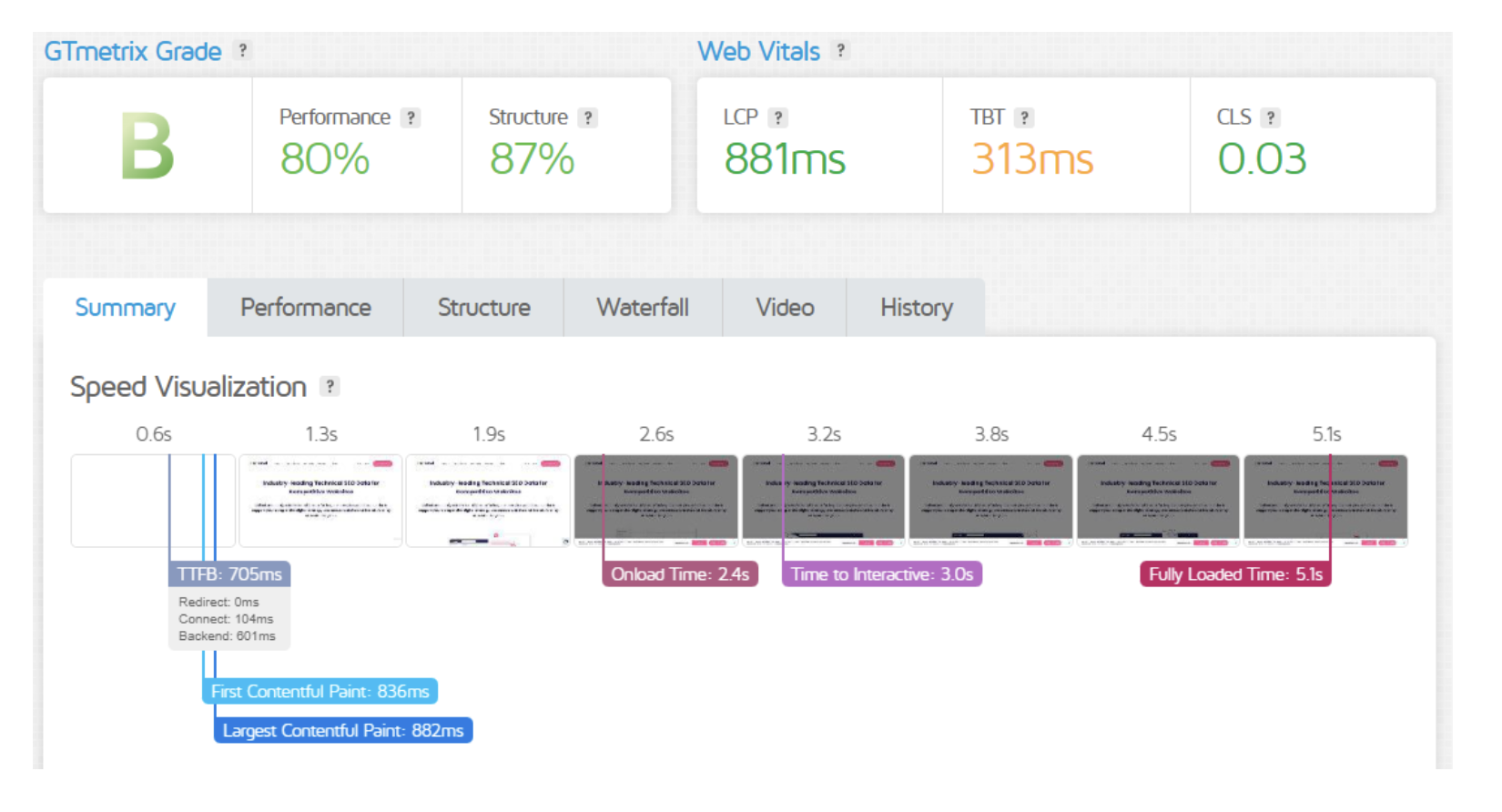Click the 2.6s timeline label
The image size is (1502, 812).
tap(656, 434)
